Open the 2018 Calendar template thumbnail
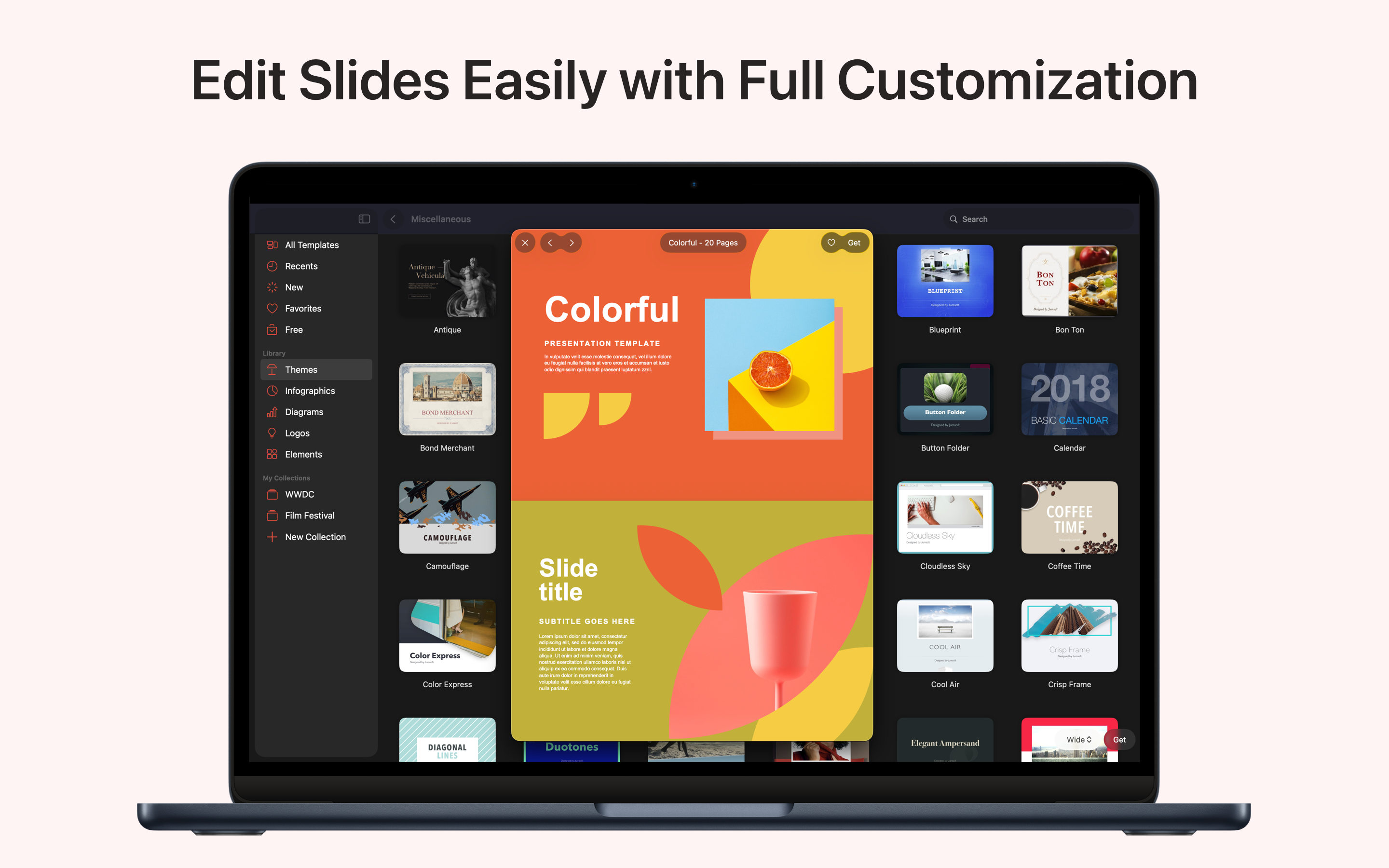1389x868 pixels. [1069, 400]
